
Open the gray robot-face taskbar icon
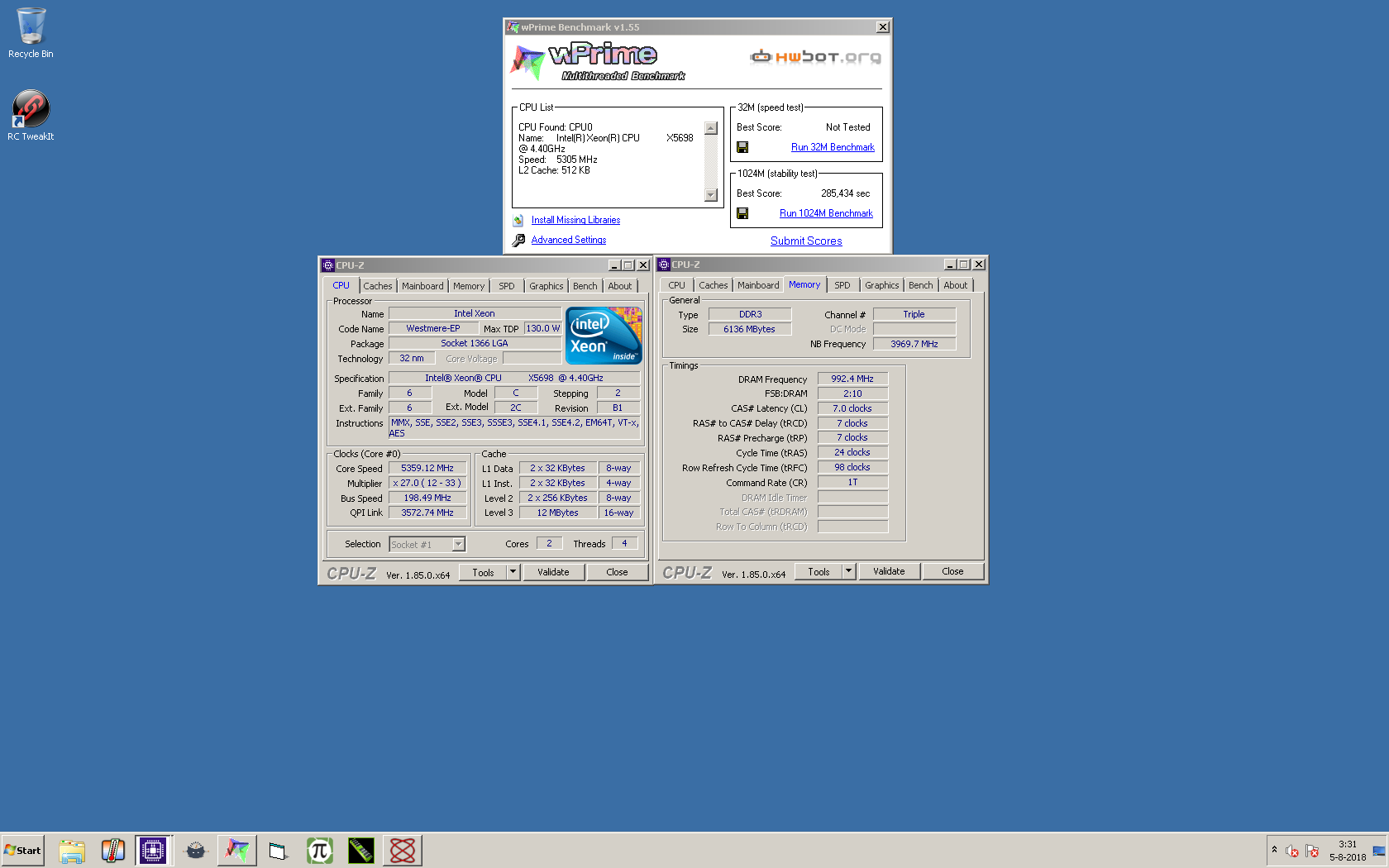pyautogui.click(x=195, y=850)
